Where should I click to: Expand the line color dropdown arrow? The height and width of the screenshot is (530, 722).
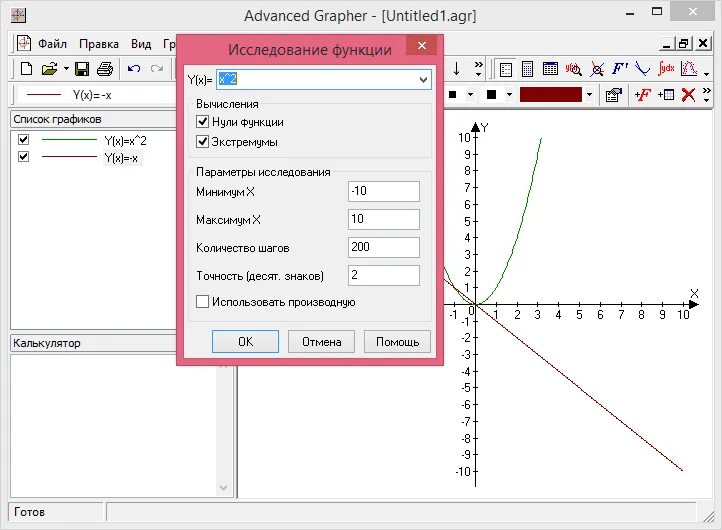pyautogui.click(x=589, y=95)
